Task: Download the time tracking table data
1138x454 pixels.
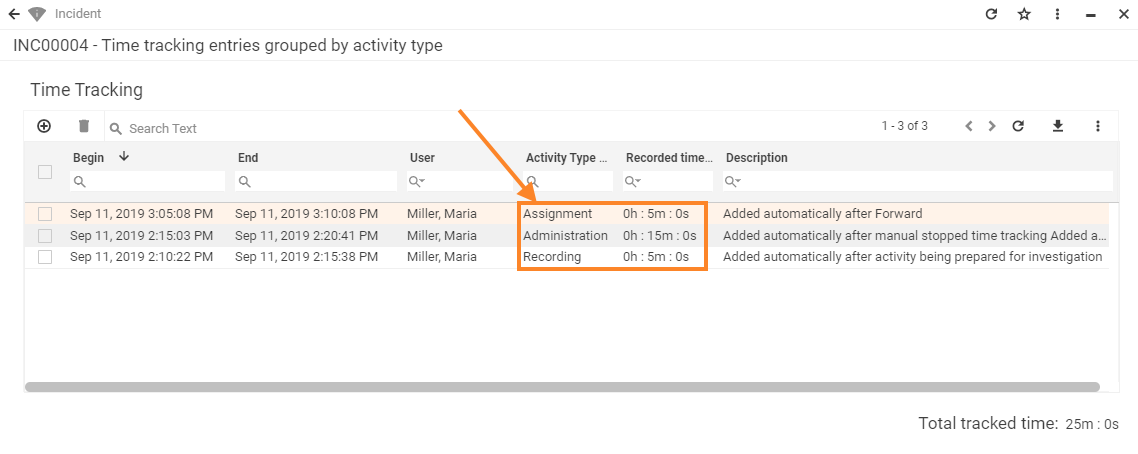Action: [x=1058, y=126]
